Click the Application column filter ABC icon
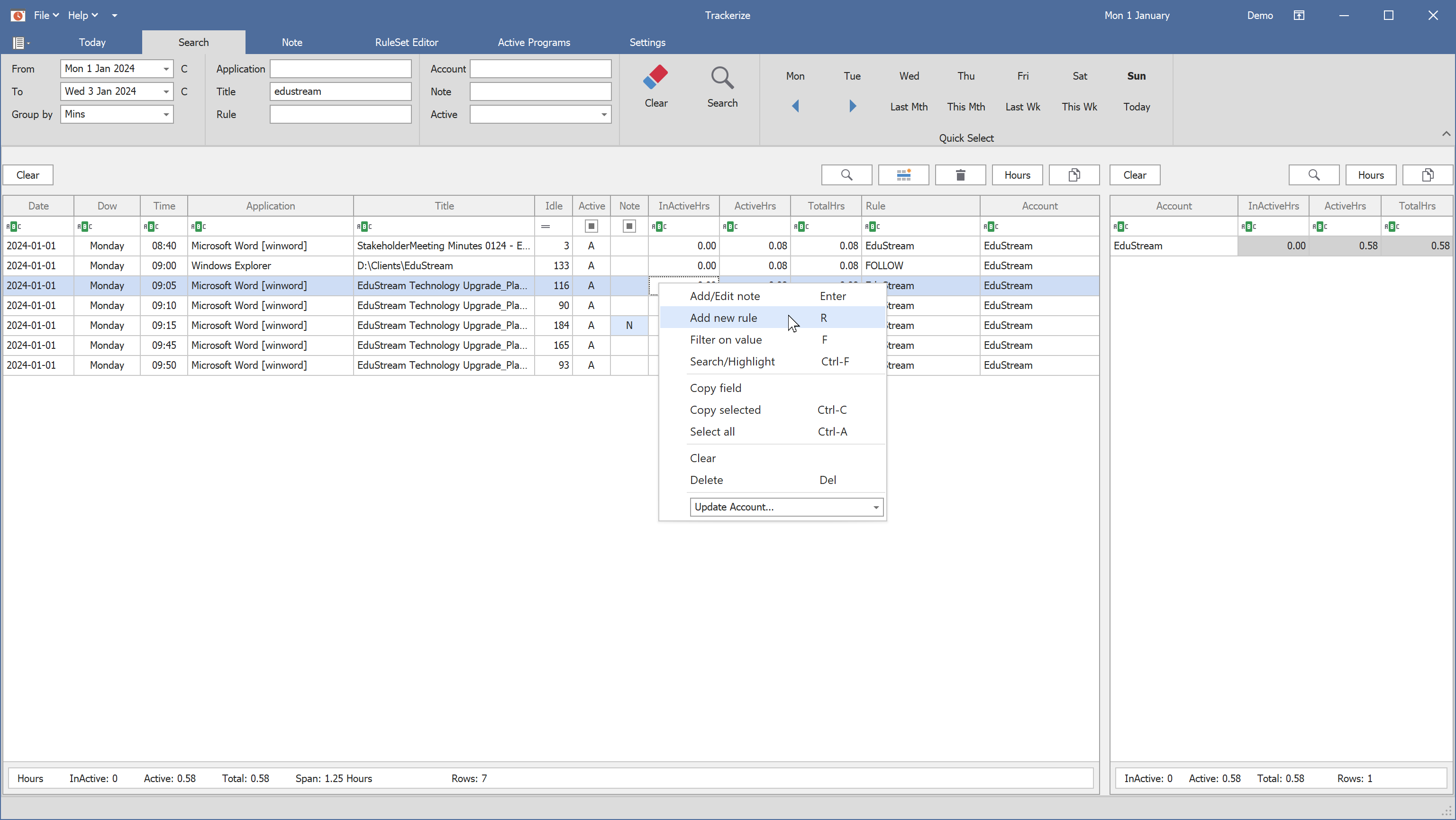 (199, 227)
